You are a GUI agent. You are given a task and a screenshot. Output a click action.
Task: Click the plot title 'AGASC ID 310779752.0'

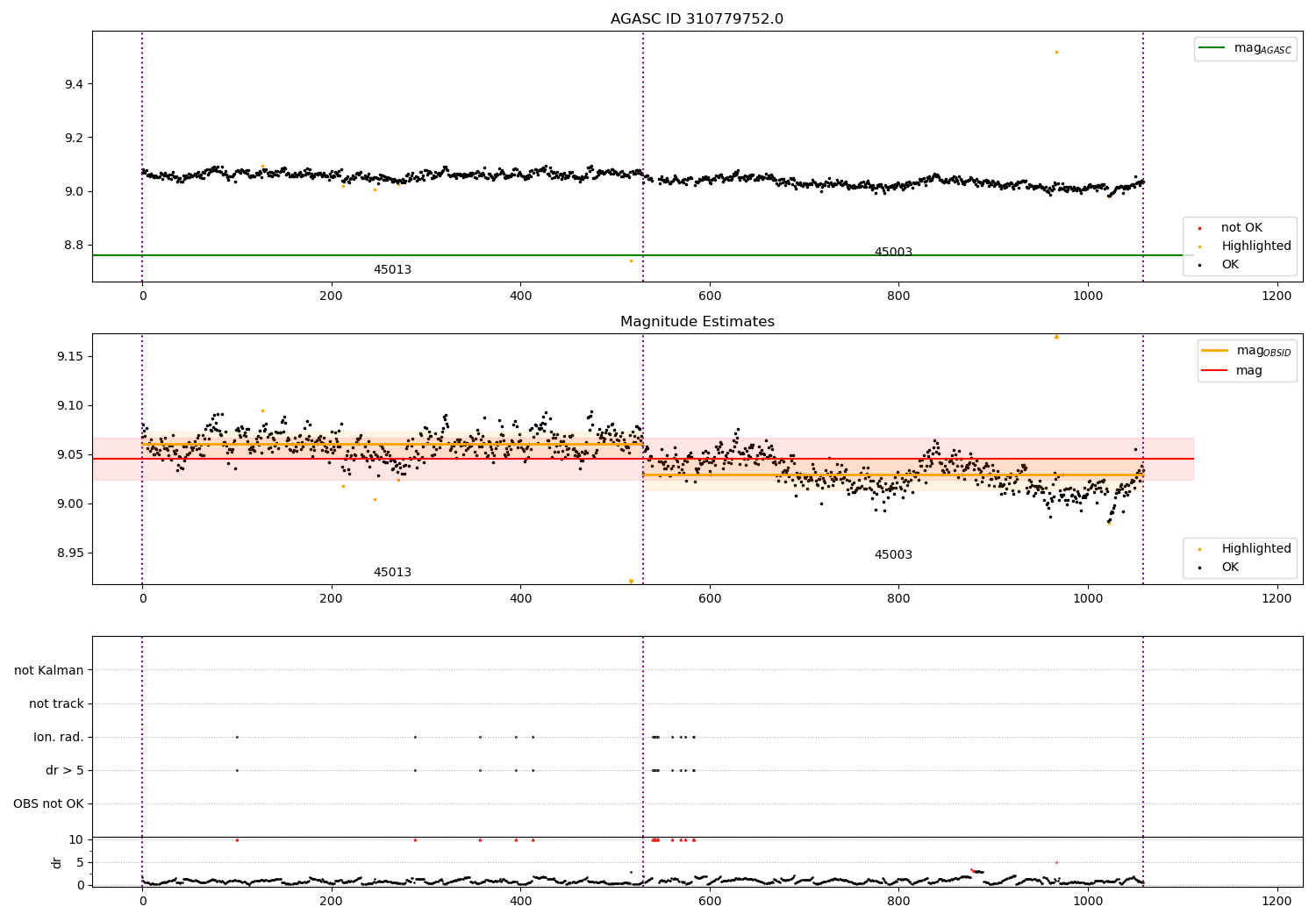tap(697, 19)
